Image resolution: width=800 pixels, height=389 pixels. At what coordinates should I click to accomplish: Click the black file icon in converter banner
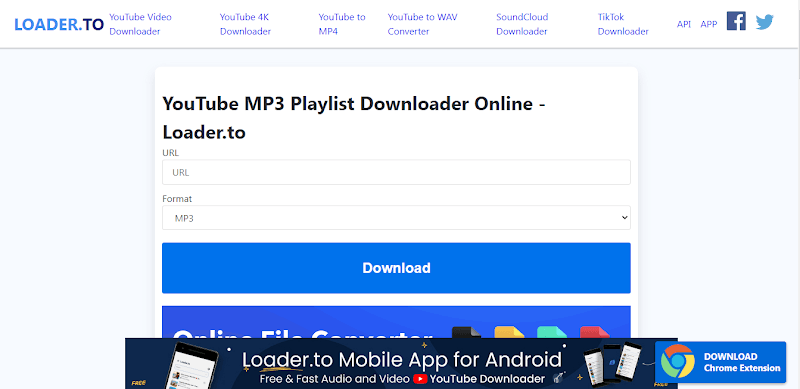click(466, 332)
